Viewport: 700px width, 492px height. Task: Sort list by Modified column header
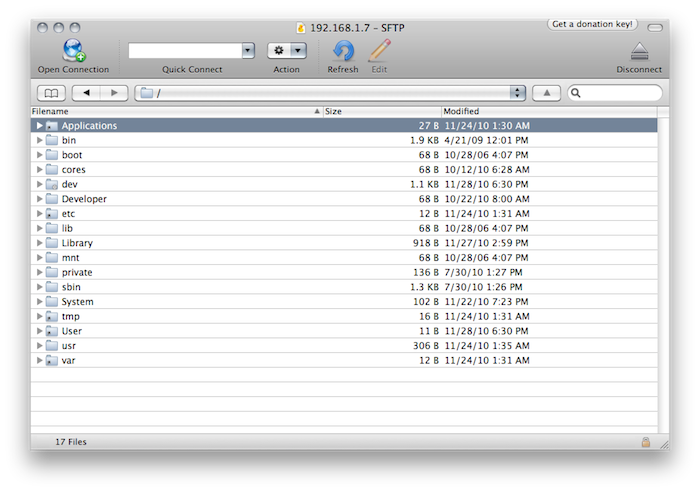[x=548, y=111]
